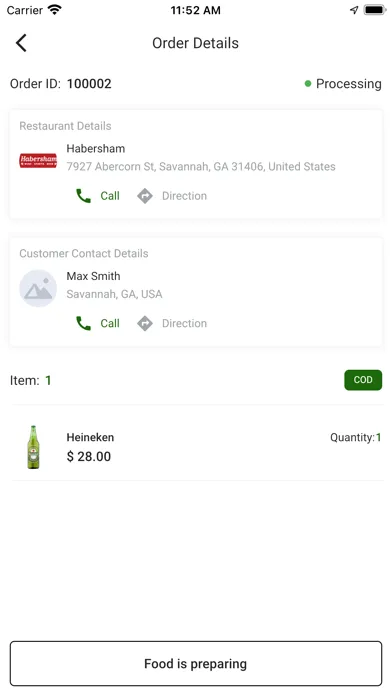Tap the restaurant address on Abercorn St

click(x=201, y=166)
